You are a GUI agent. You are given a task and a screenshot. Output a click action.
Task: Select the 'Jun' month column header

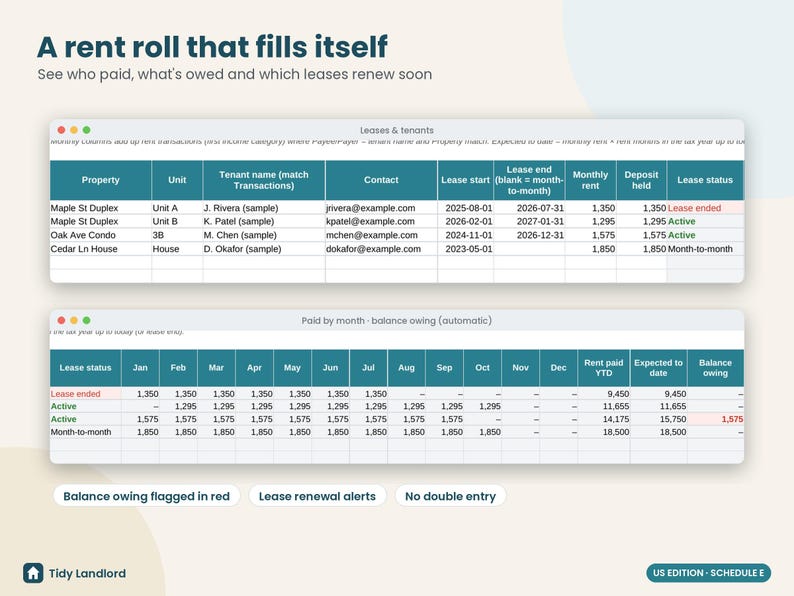pyautogui.click(x=330, y=368)
